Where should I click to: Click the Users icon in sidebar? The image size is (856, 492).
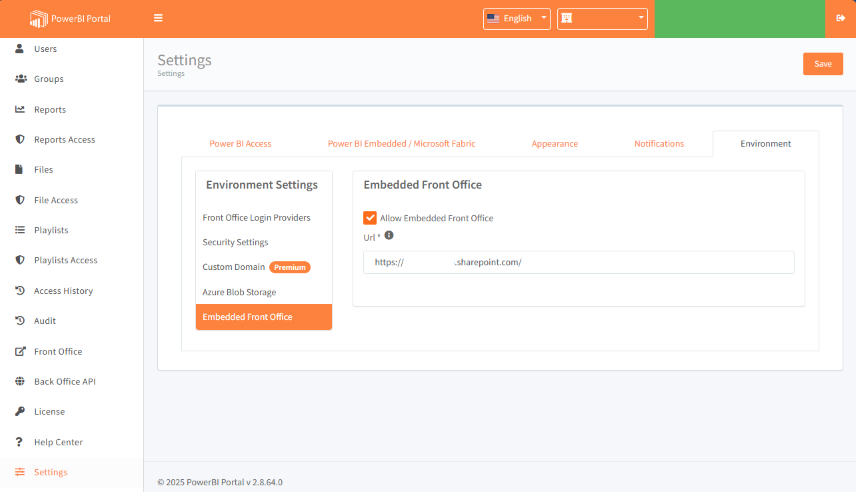[20, 48]
